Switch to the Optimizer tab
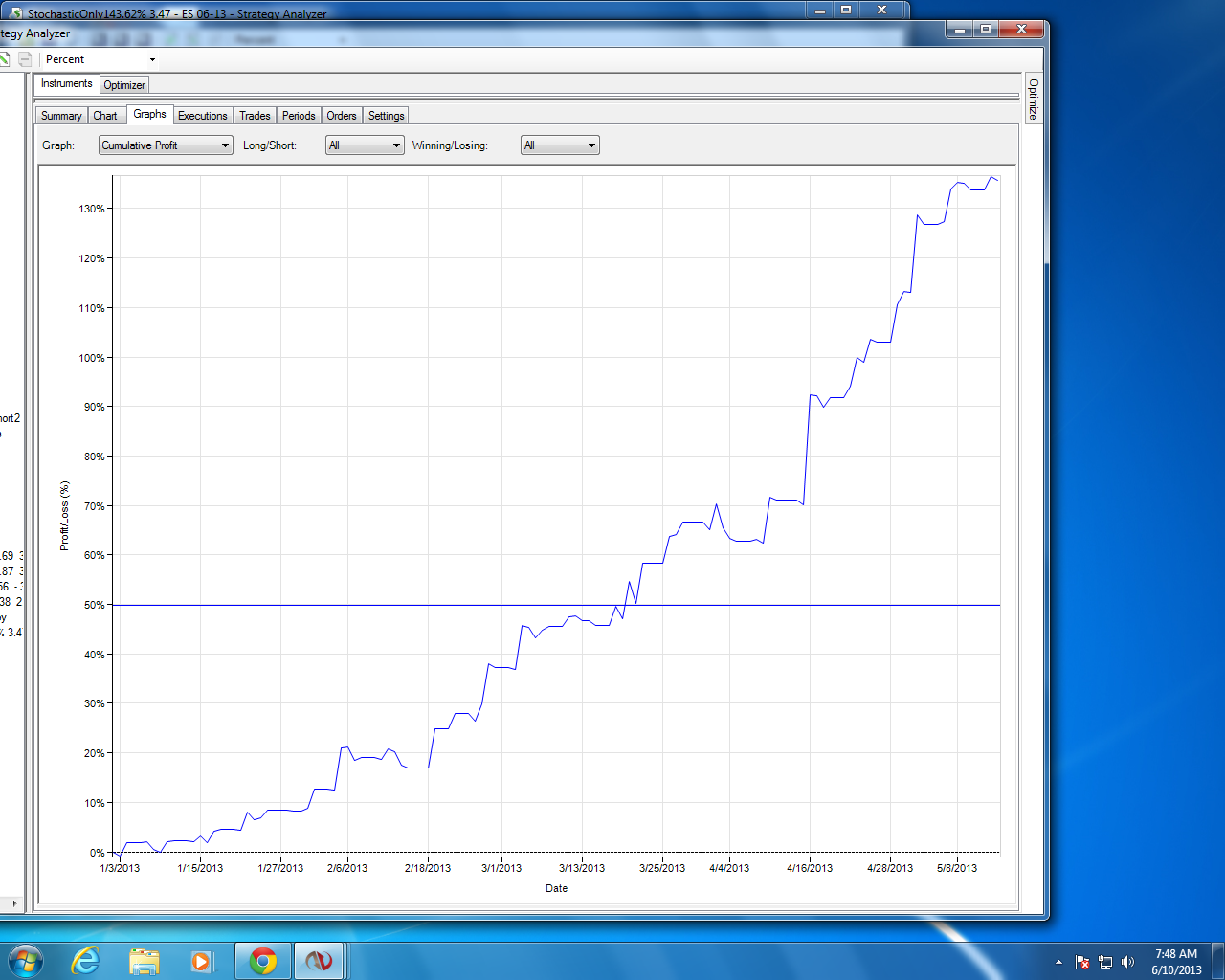1225x980 pixels. point(124,85)
